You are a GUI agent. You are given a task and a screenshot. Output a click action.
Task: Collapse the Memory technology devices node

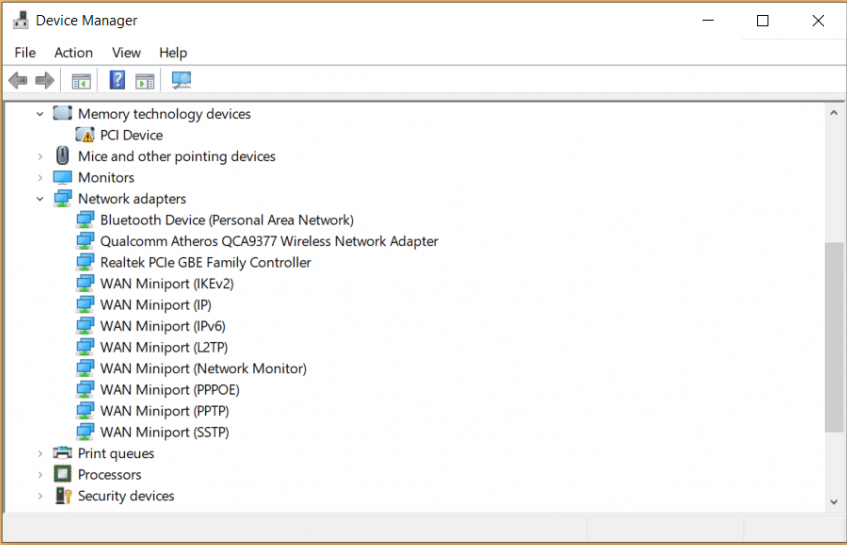(x=40, y=114)
